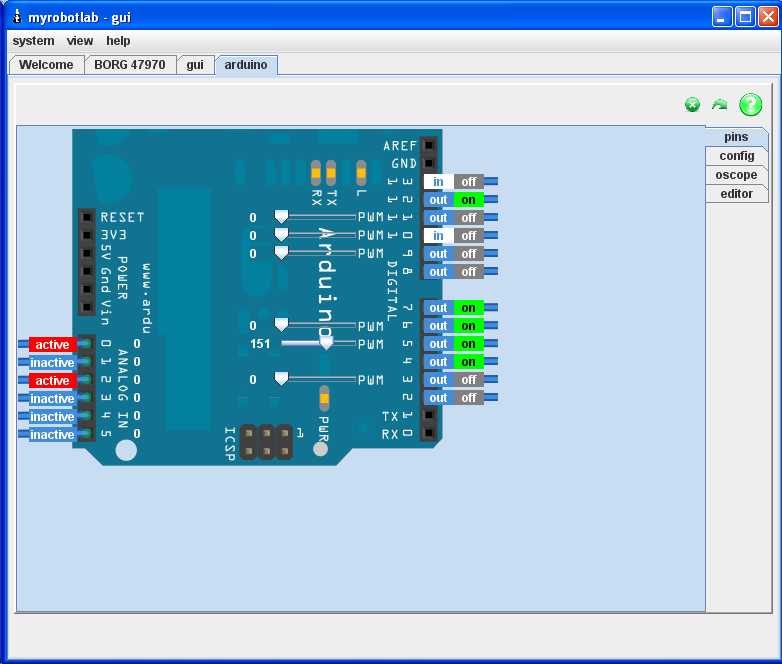Turn on digital pin 3
Screen dimensions: 782x664
point(469,380)
